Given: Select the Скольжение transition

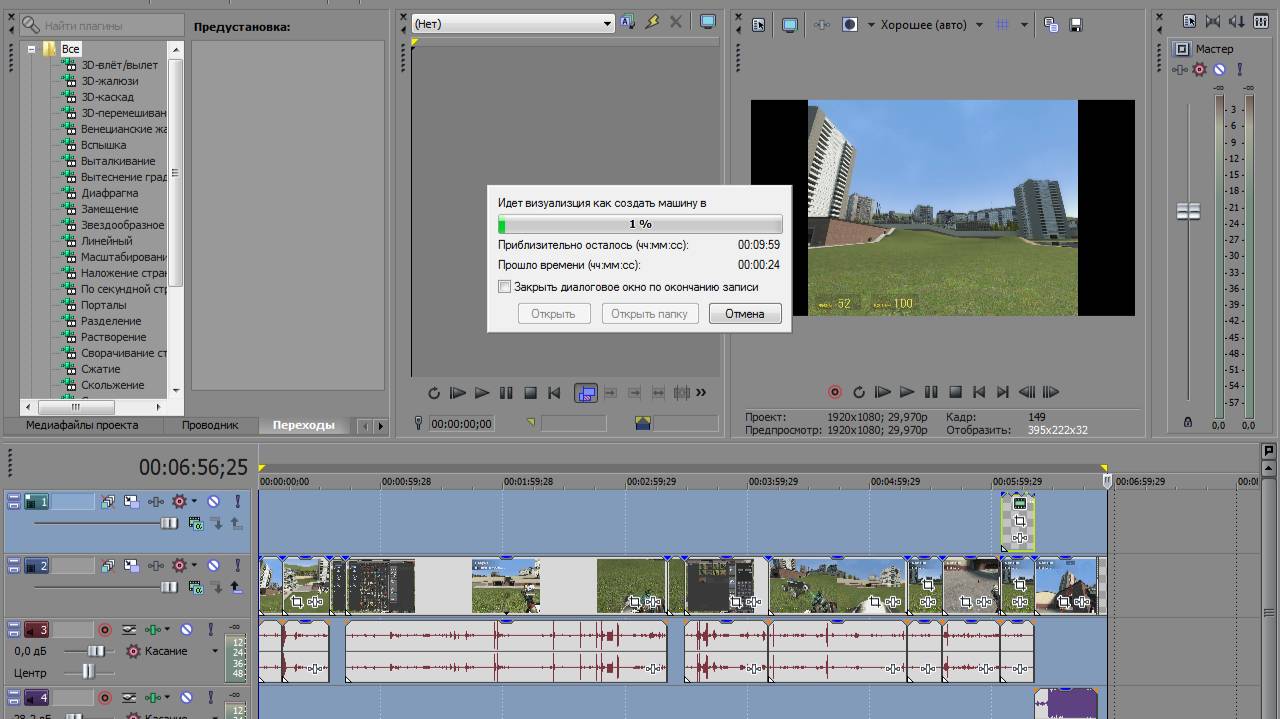Looking at the screenshot, I should click(113, 385).
